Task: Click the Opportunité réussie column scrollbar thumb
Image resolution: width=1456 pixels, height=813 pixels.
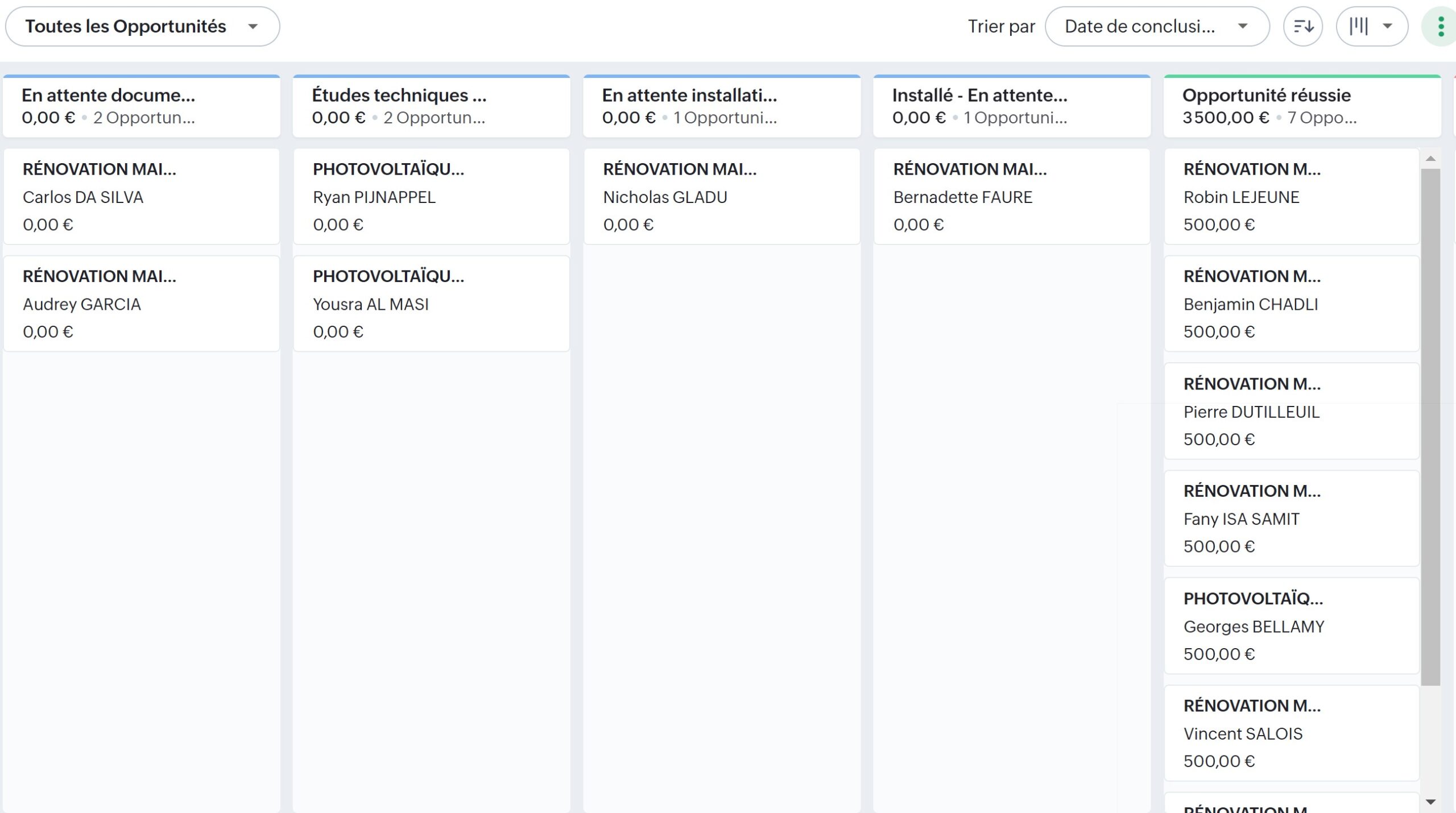Action: click(1431, 427)
